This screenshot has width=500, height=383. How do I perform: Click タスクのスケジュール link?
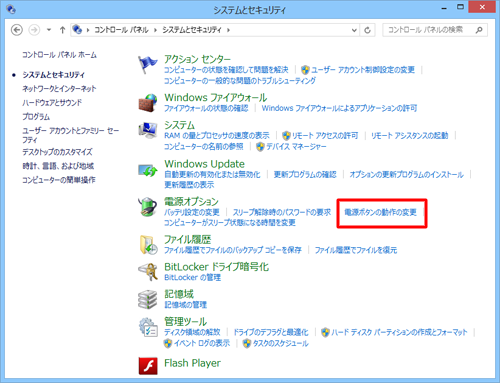tap(281, 343)
